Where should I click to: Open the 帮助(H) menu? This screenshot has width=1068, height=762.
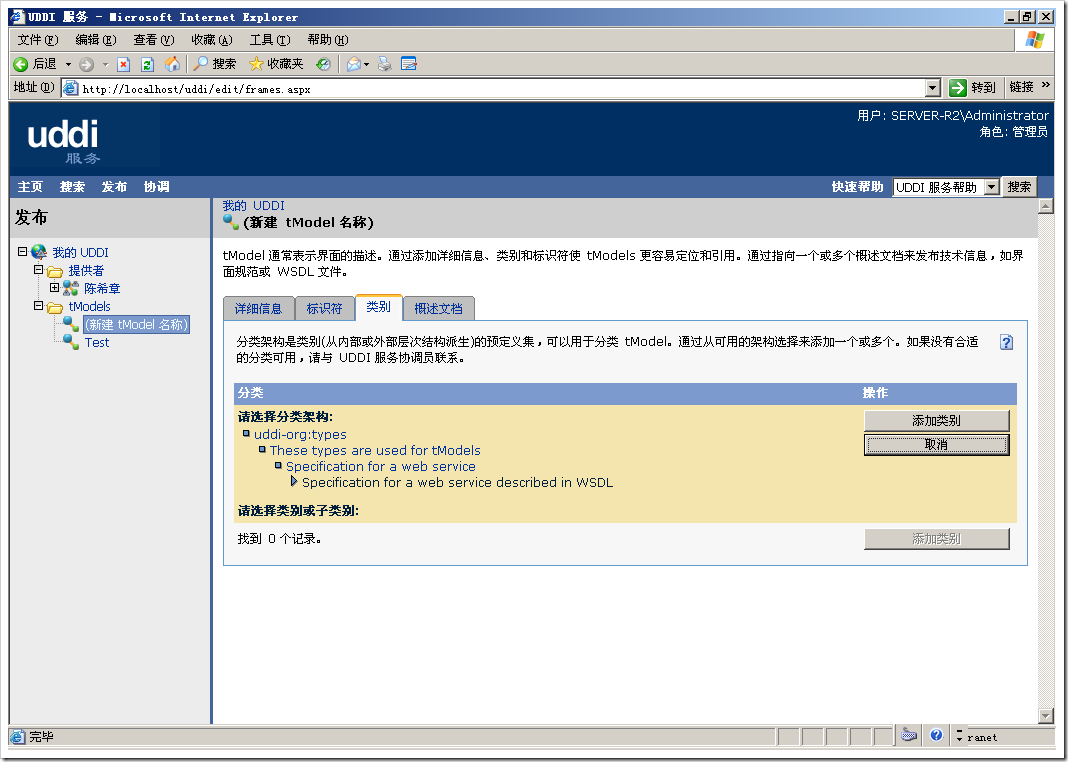[328, 40]
